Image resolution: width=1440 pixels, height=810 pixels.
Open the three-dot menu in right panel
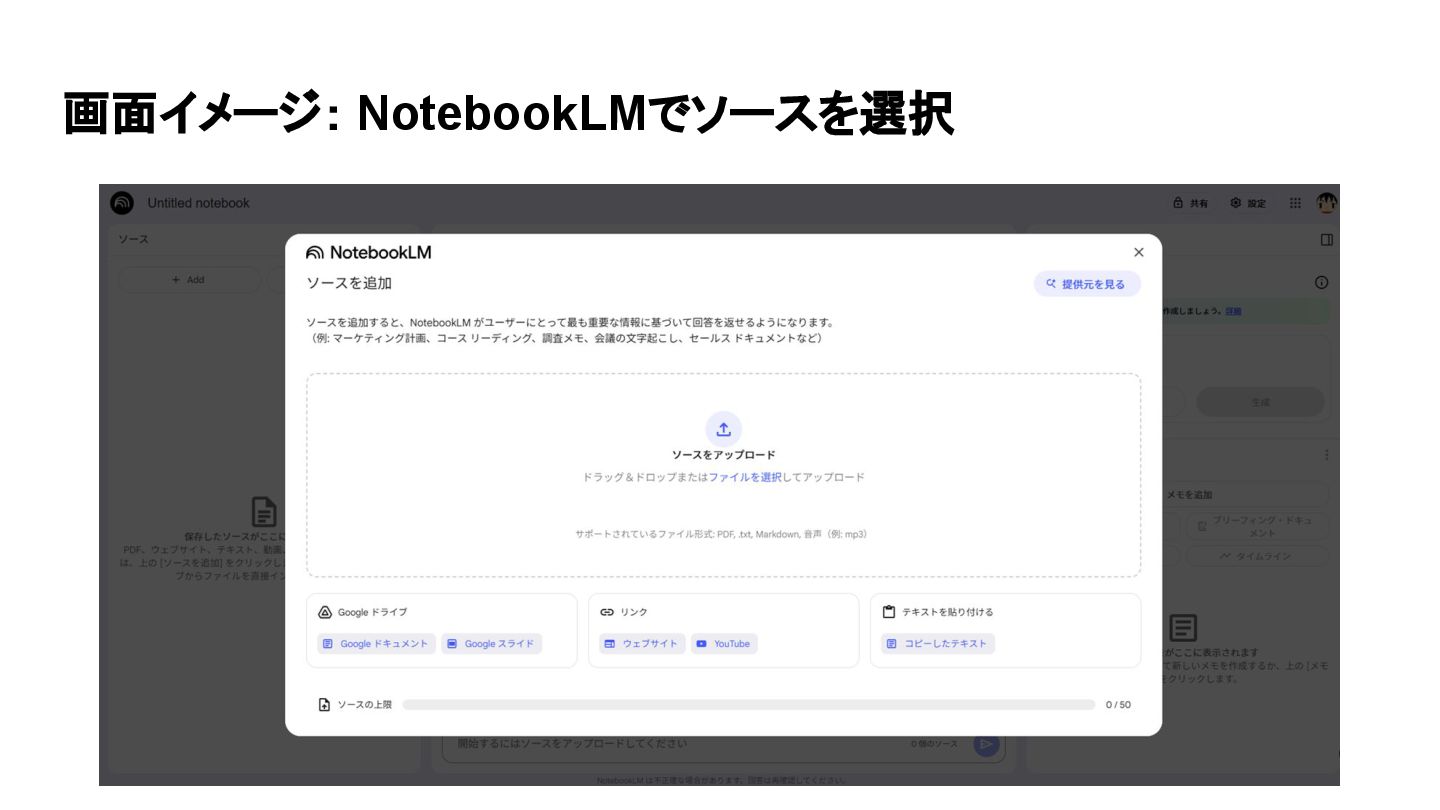pyautogui.click(x=1327, y=455)
